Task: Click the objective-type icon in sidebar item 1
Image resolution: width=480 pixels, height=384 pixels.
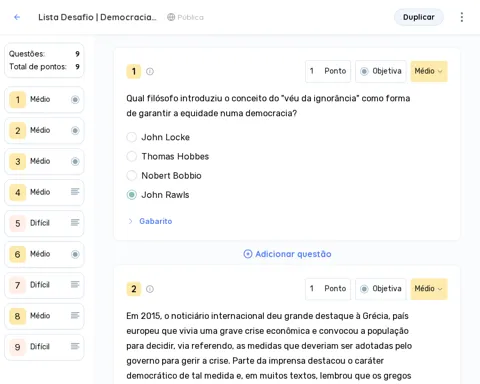Action: (75, 99)
